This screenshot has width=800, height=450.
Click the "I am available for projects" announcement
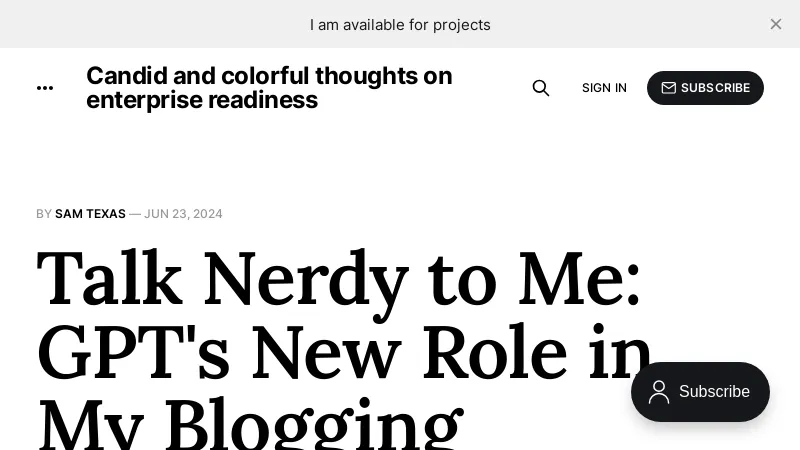(x=400, y=25)
